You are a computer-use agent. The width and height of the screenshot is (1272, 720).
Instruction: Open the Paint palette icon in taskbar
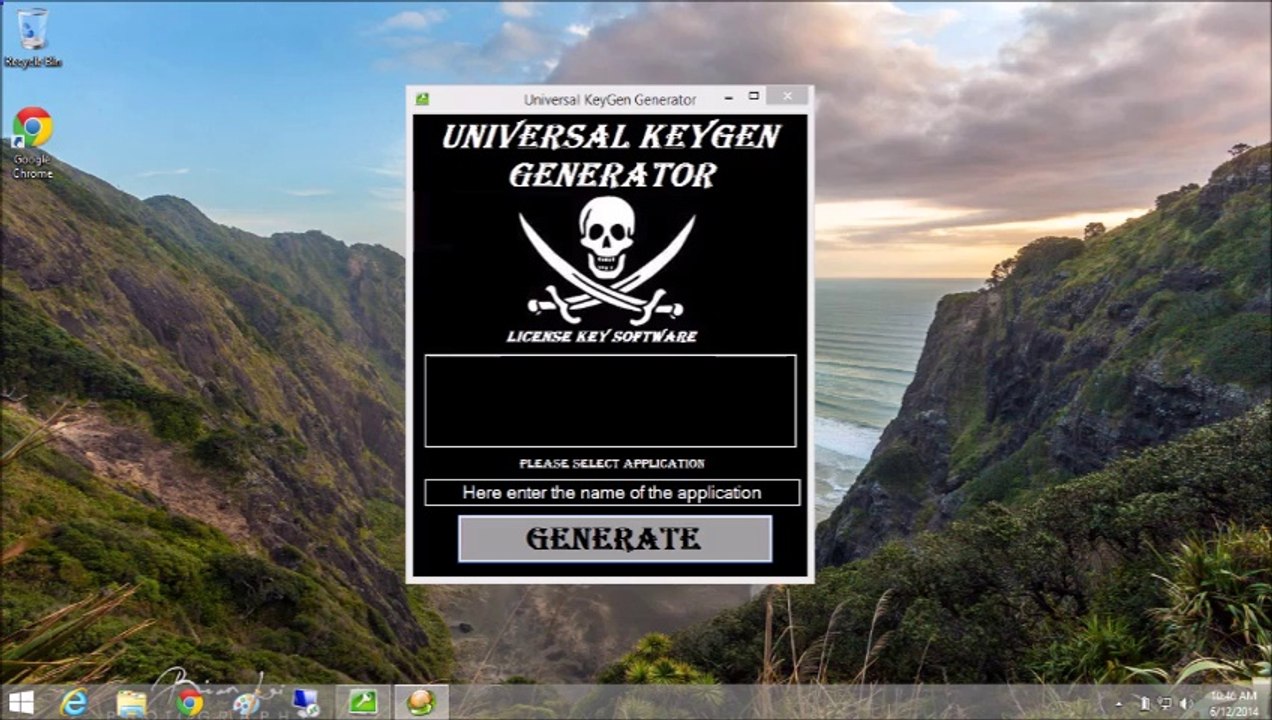[x=246, y=703]
